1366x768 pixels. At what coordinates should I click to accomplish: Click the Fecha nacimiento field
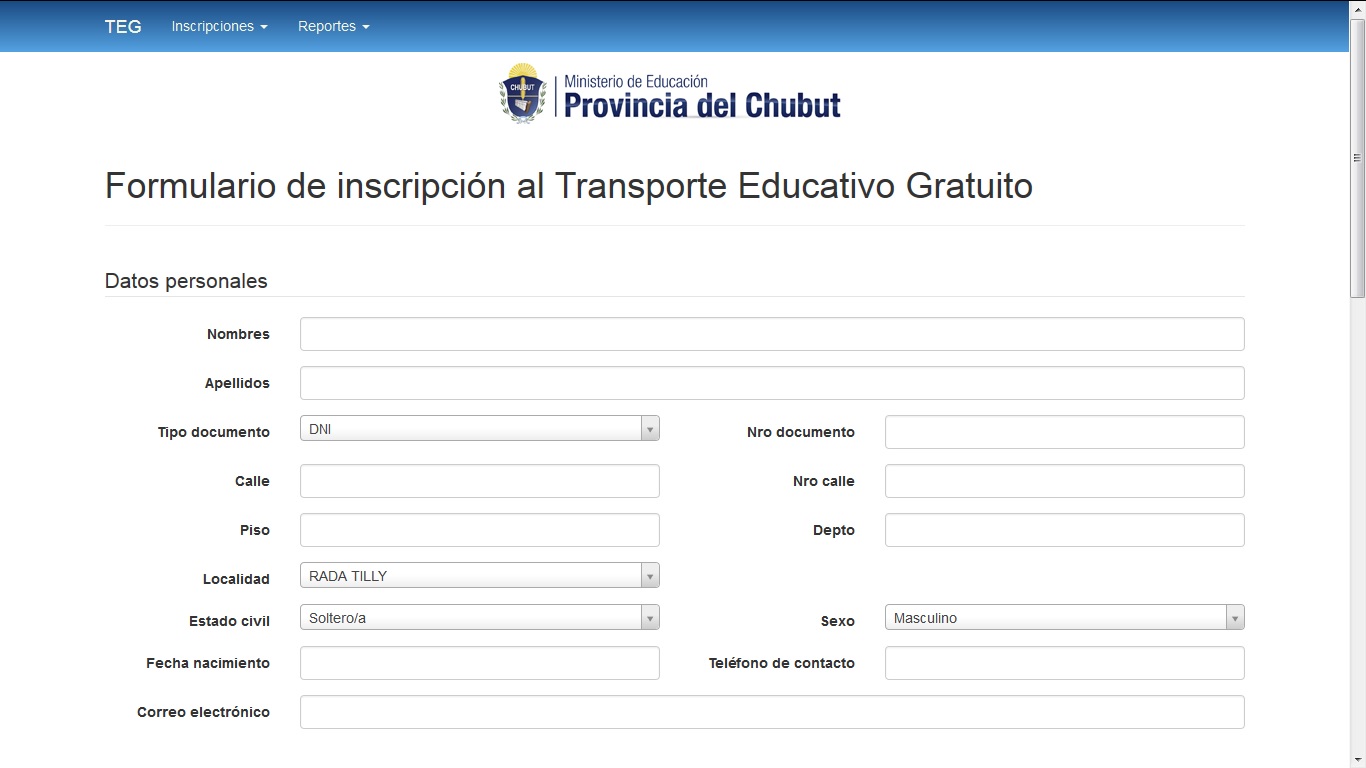[x=479, y=663]
